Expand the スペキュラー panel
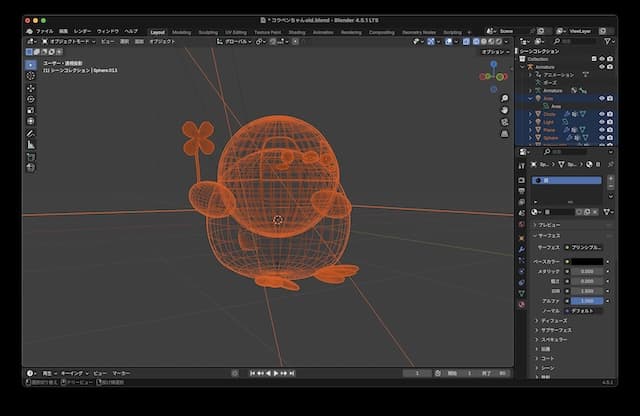Screen dimensions: 640x416 coord(554,340)
